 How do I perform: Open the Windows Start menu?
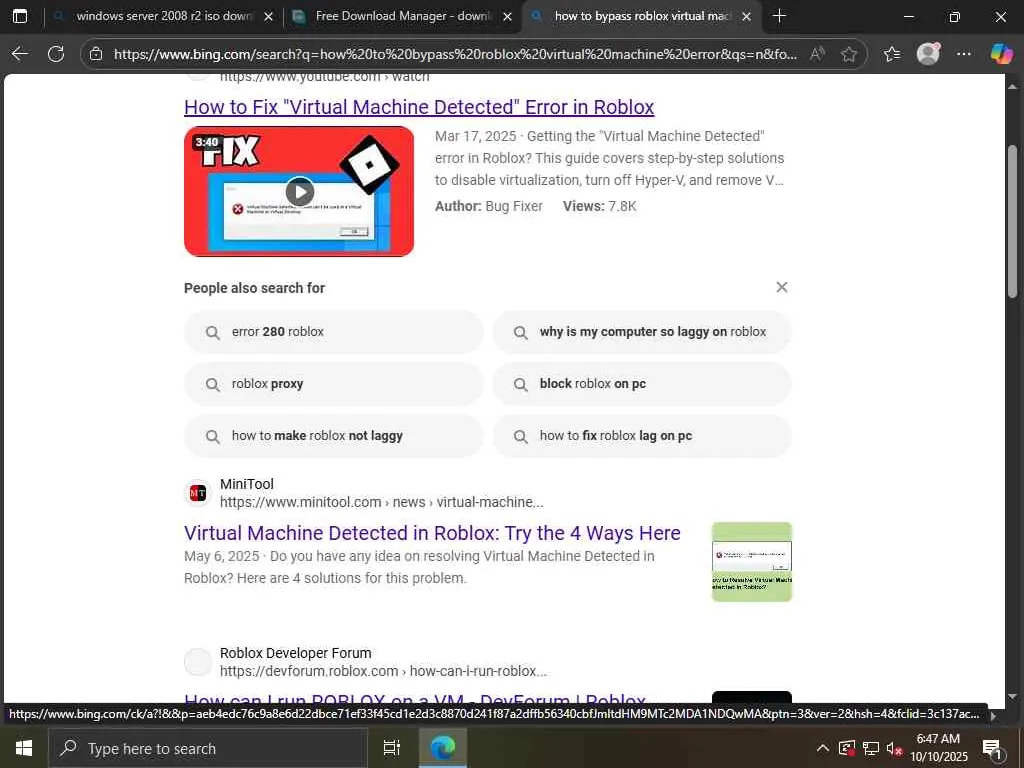click(24, 748)
